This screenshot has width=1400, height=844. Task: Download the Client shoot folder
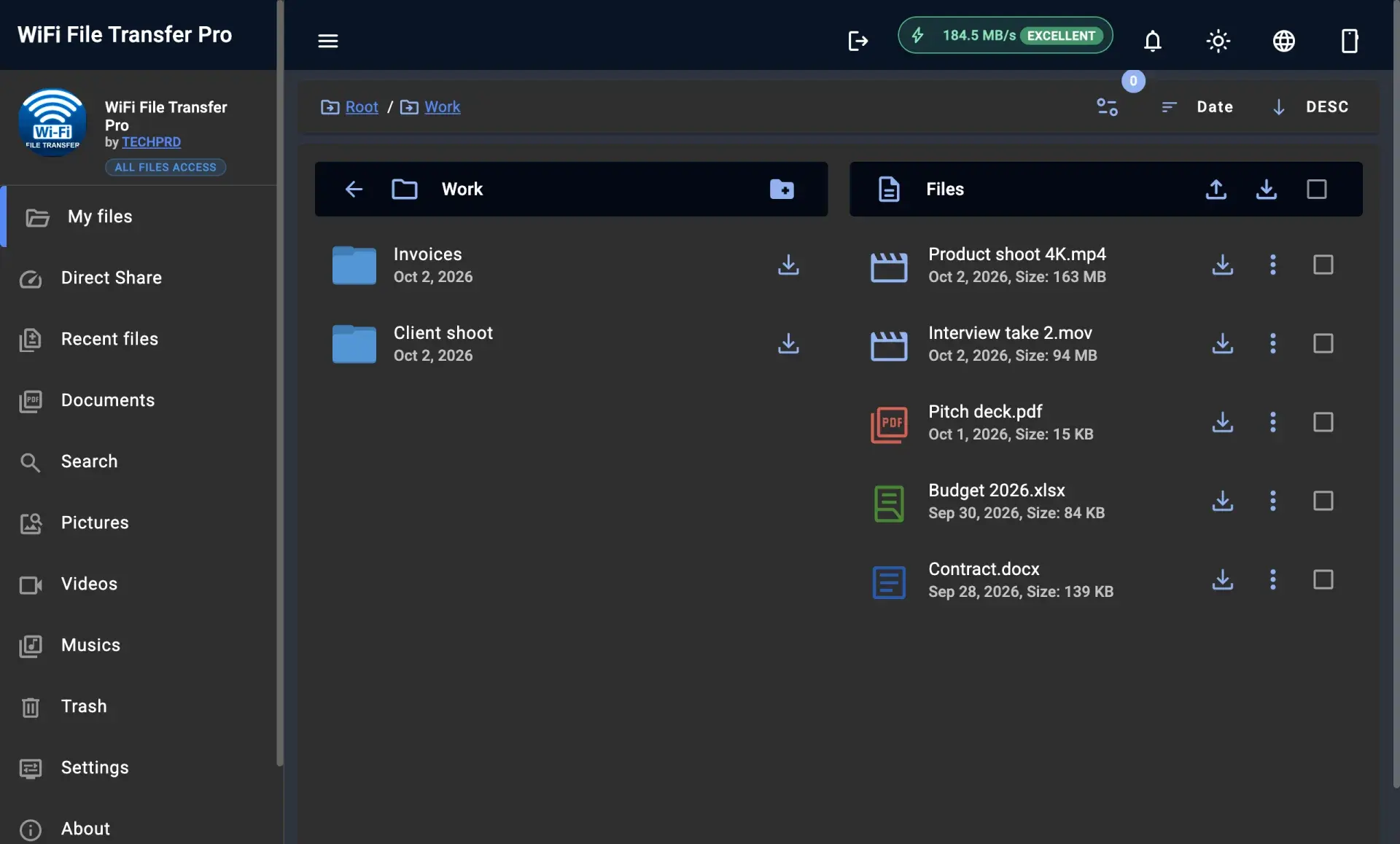coord(788,343)
